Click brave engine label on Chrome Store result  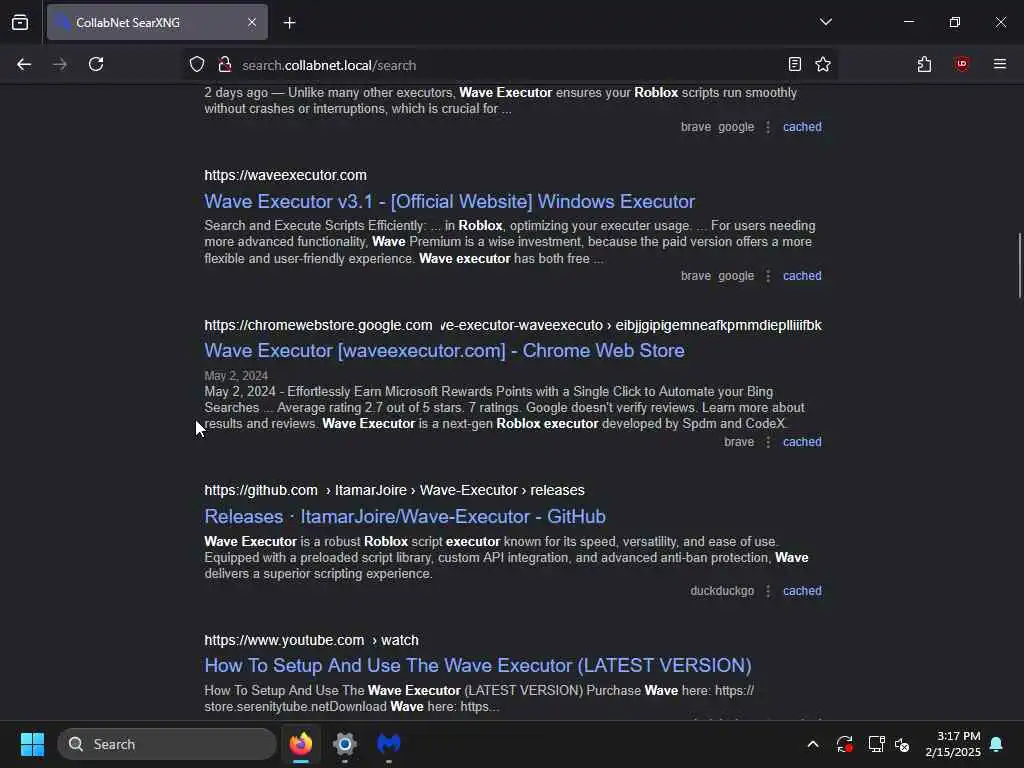[739, 441]
